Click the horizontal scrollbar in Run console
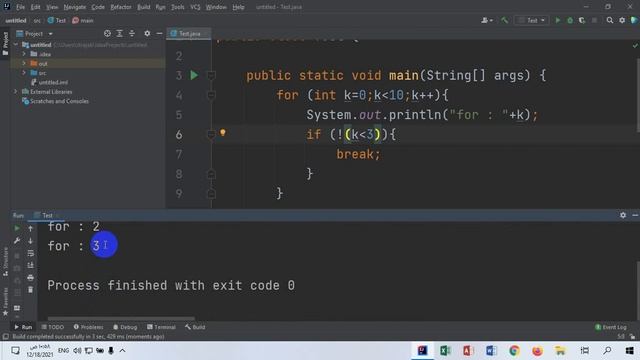The height and width of the screenshot is (360, 640). pyautogui.click(x=121, y=318)
